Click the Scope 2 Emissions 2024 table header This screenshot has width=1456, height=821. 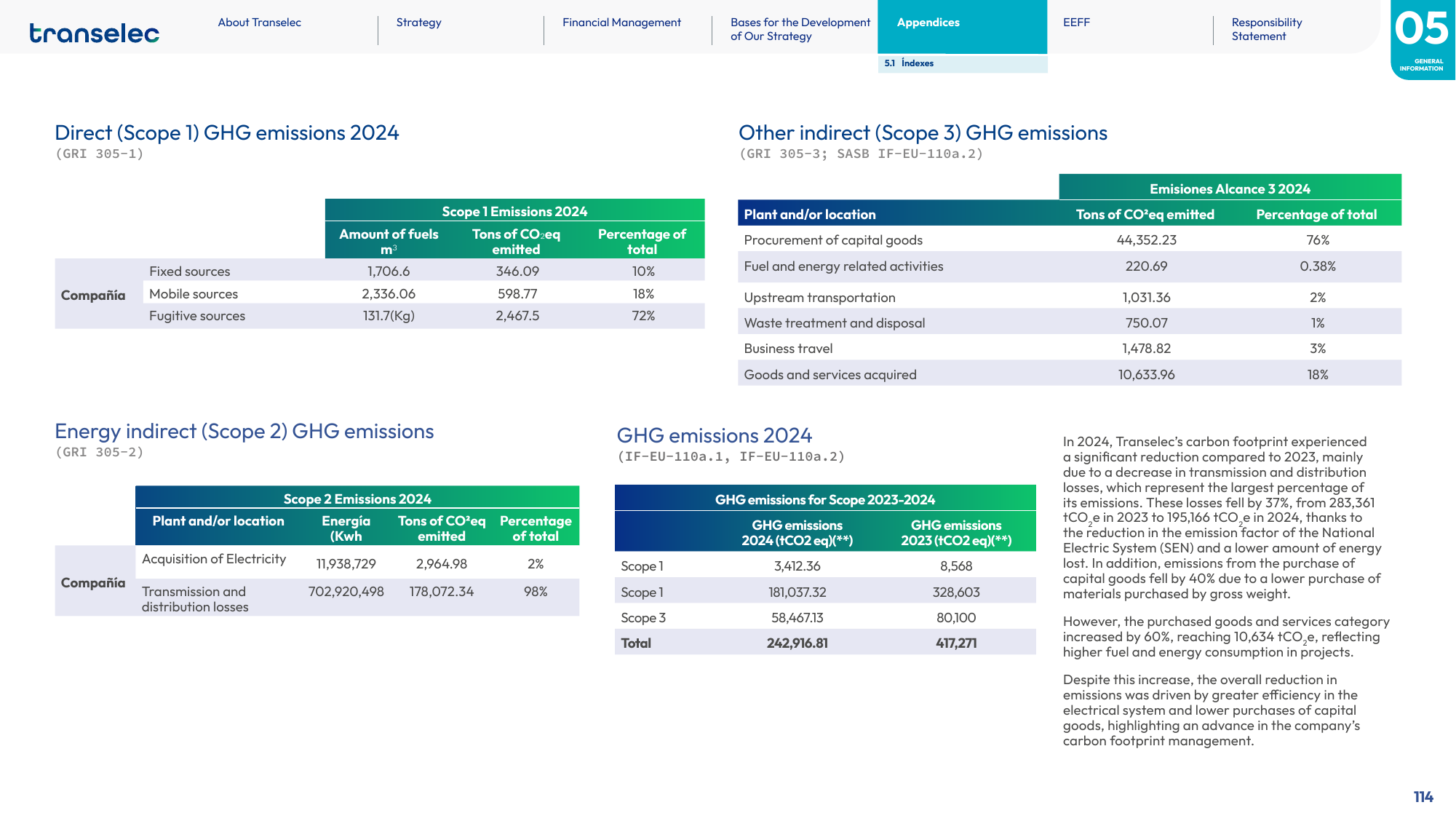[x=357, y=498]
